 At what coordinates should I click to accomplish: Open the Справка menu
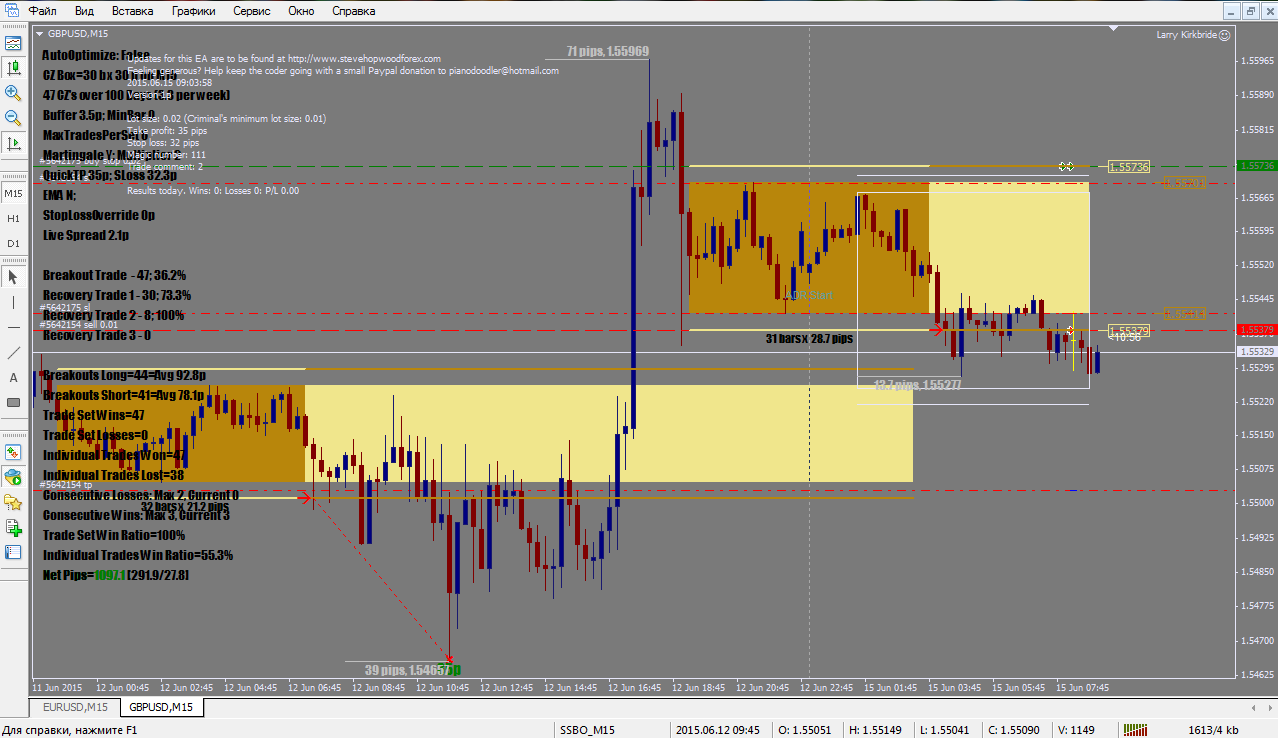pos(353,11)
